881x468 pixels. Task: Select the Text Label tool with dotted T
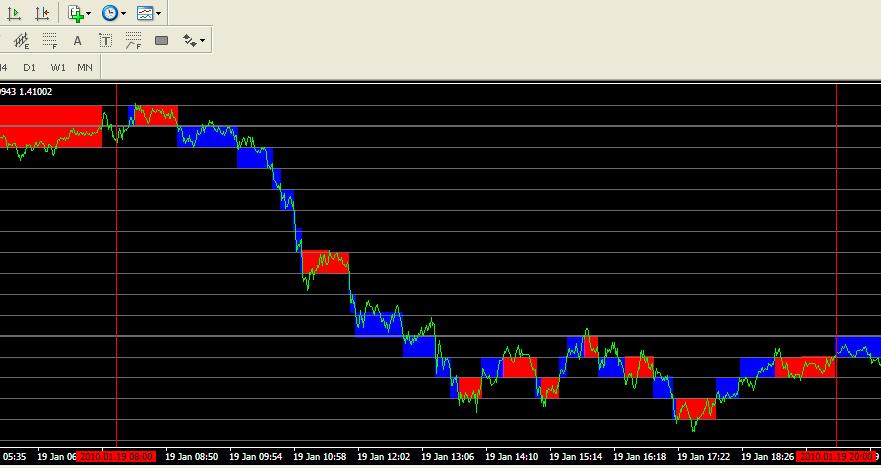click(105, 40)
